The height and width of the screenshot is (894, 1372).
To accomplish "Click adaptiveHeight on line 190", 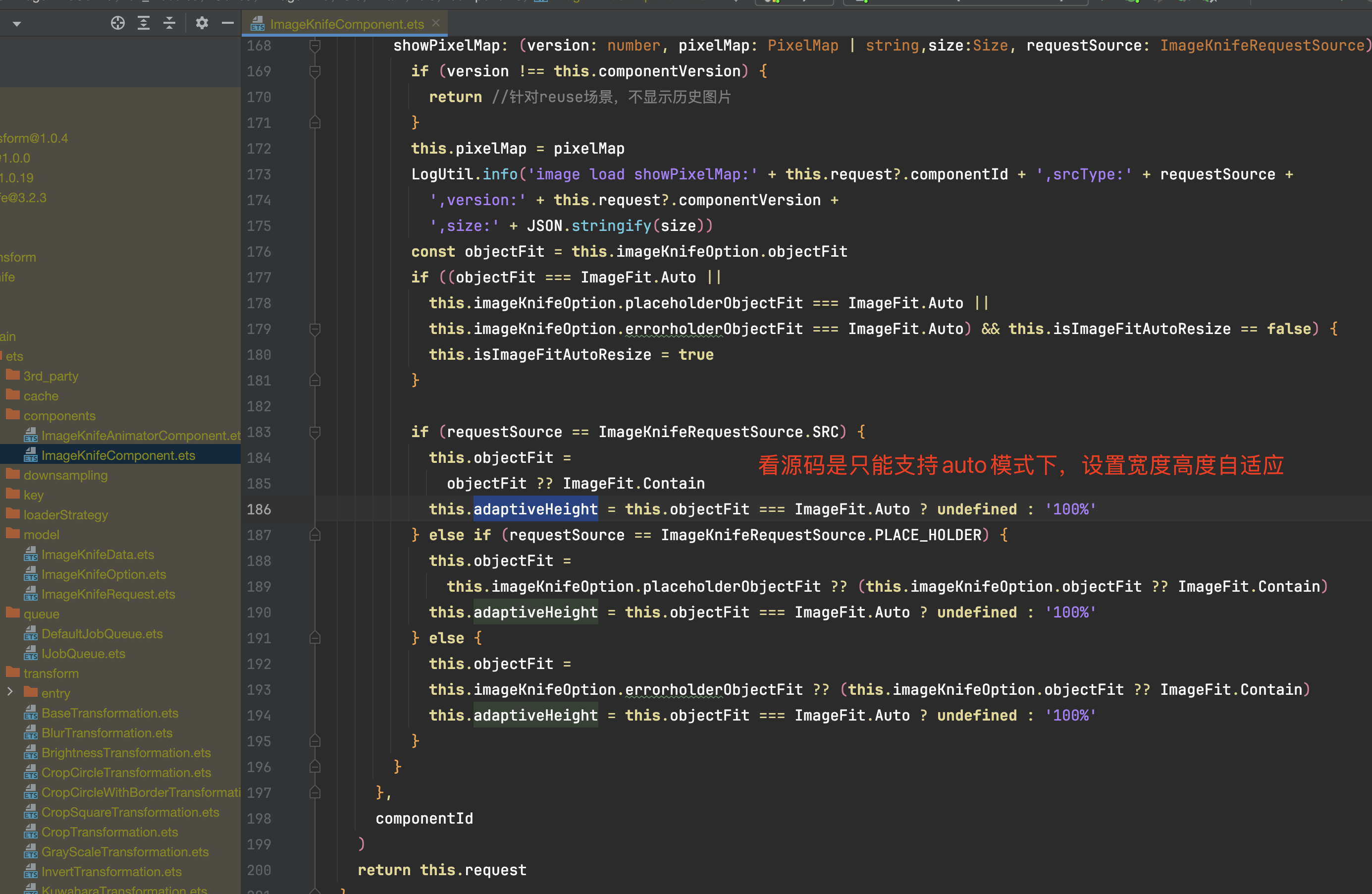I will [x=535, y=612].
